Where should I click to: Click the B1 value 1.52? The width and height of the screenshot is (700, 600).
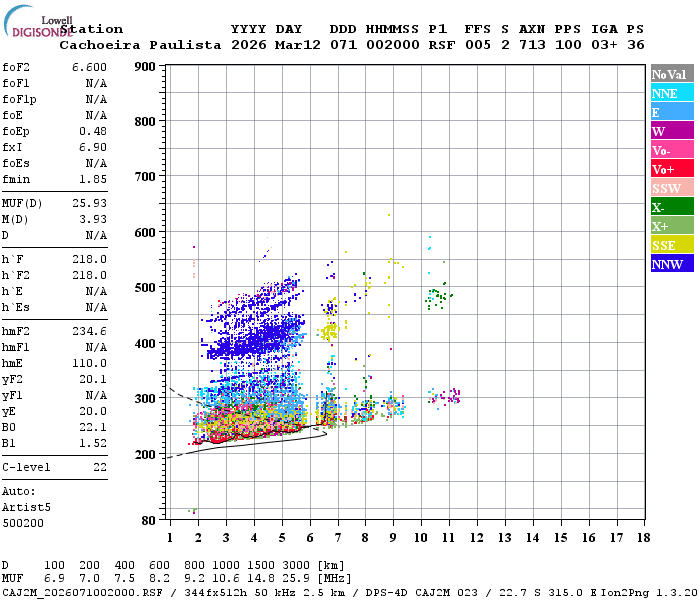point(93,444)
